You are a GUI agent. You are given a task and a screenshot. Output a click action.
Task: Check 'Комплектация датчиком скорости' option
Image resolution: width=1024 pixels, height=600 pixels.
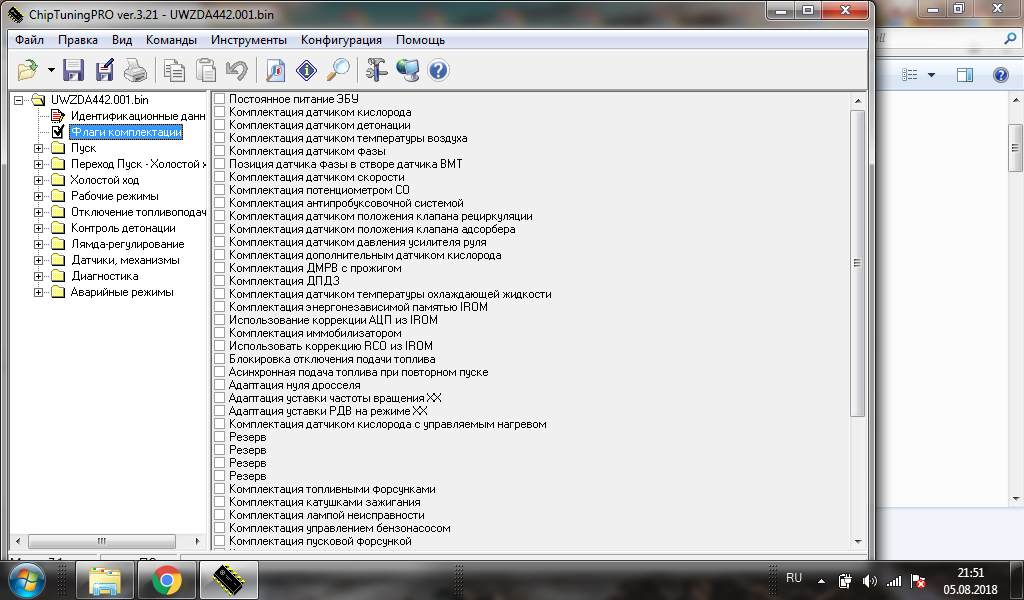220,177
